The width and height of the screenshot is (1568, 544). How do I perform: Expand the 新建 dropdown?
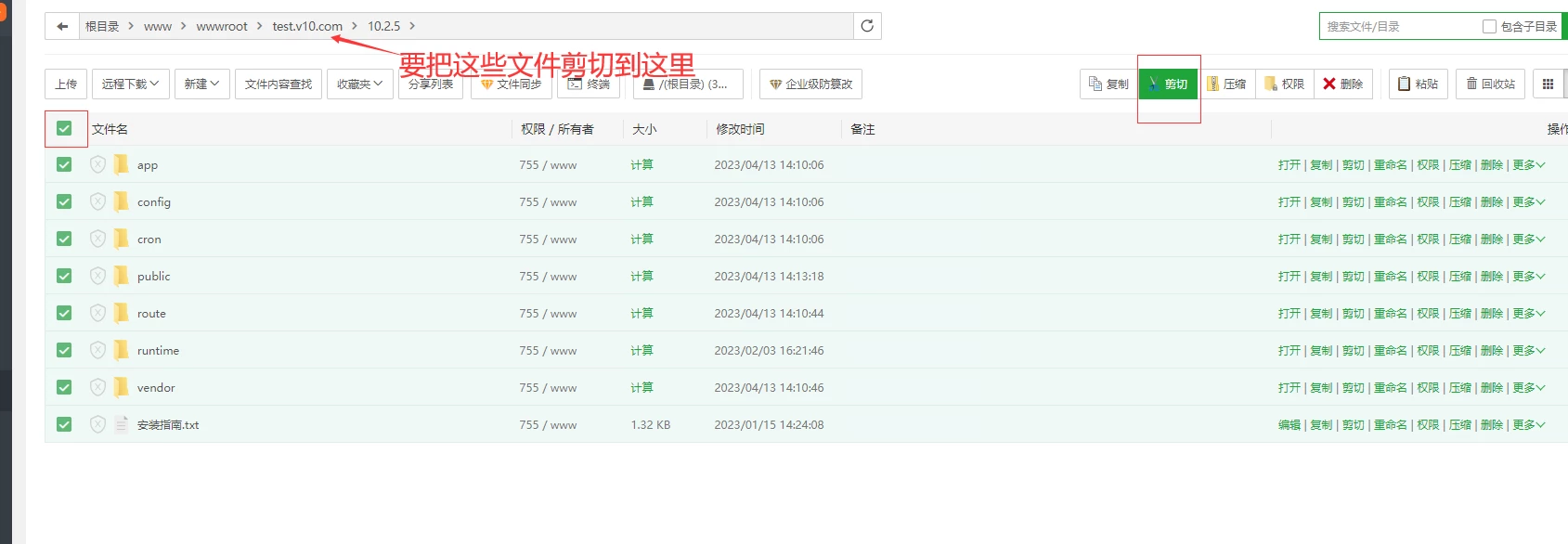(201, 84)
